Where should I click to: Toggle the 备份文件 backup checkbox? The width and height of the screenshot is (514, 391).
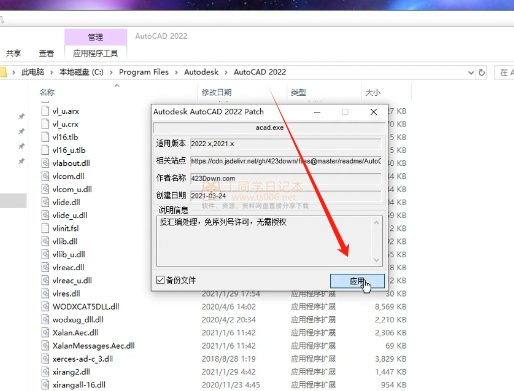coord(160,280)
